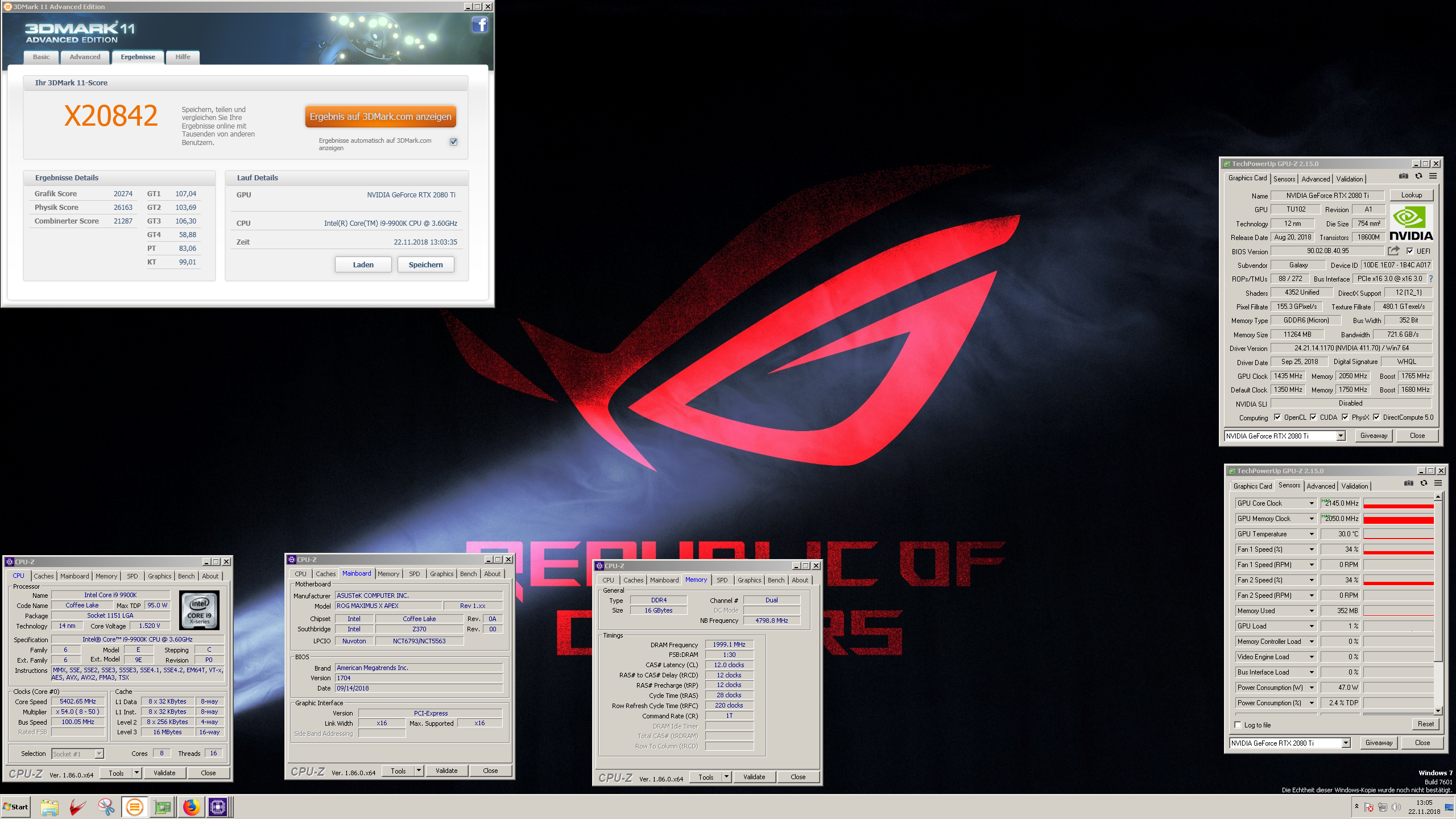
Task: Click Reset in GPU-Z Sensors window
Action: 1425,724
